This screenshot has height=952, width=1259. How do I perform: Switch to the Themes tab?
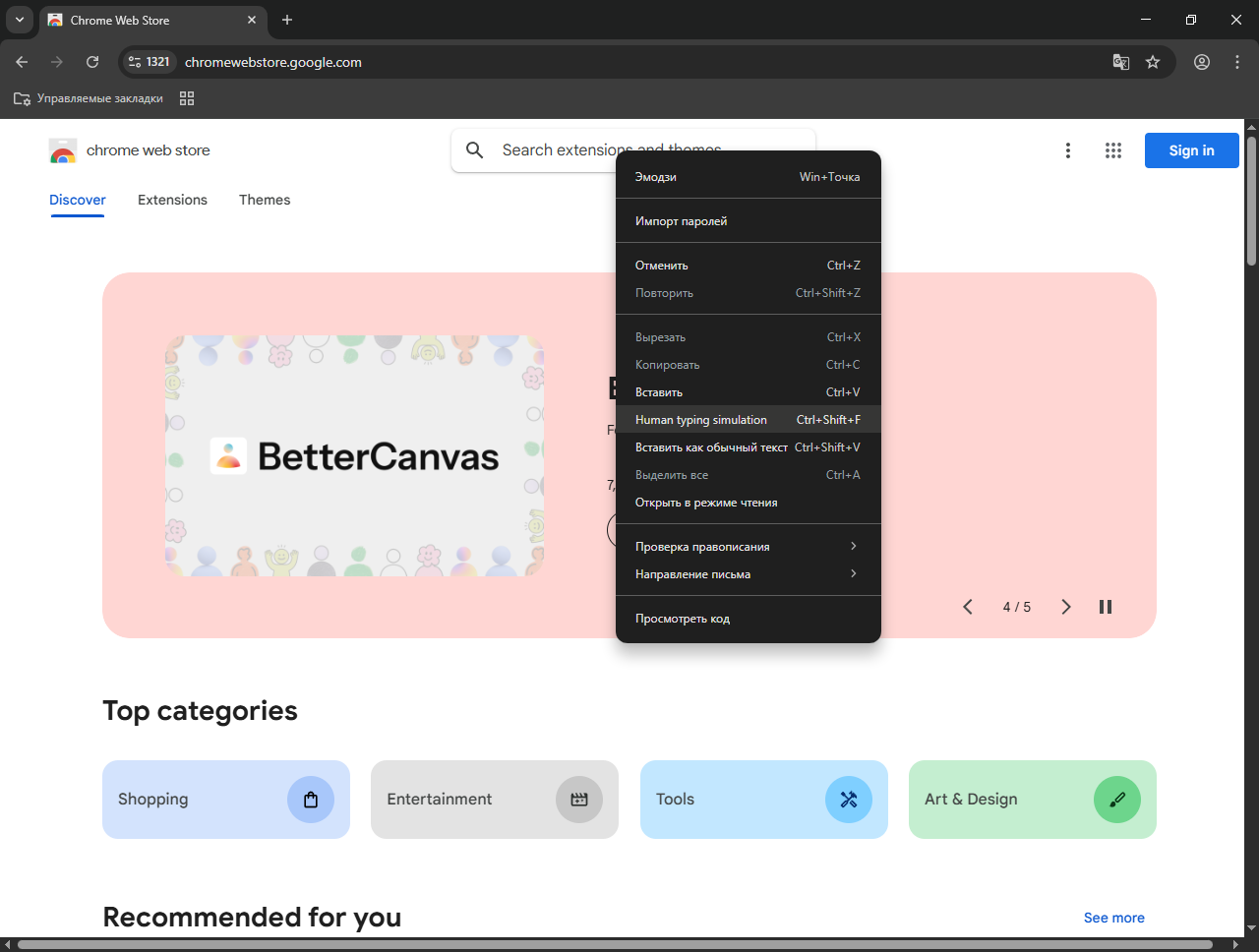(265, 200)
